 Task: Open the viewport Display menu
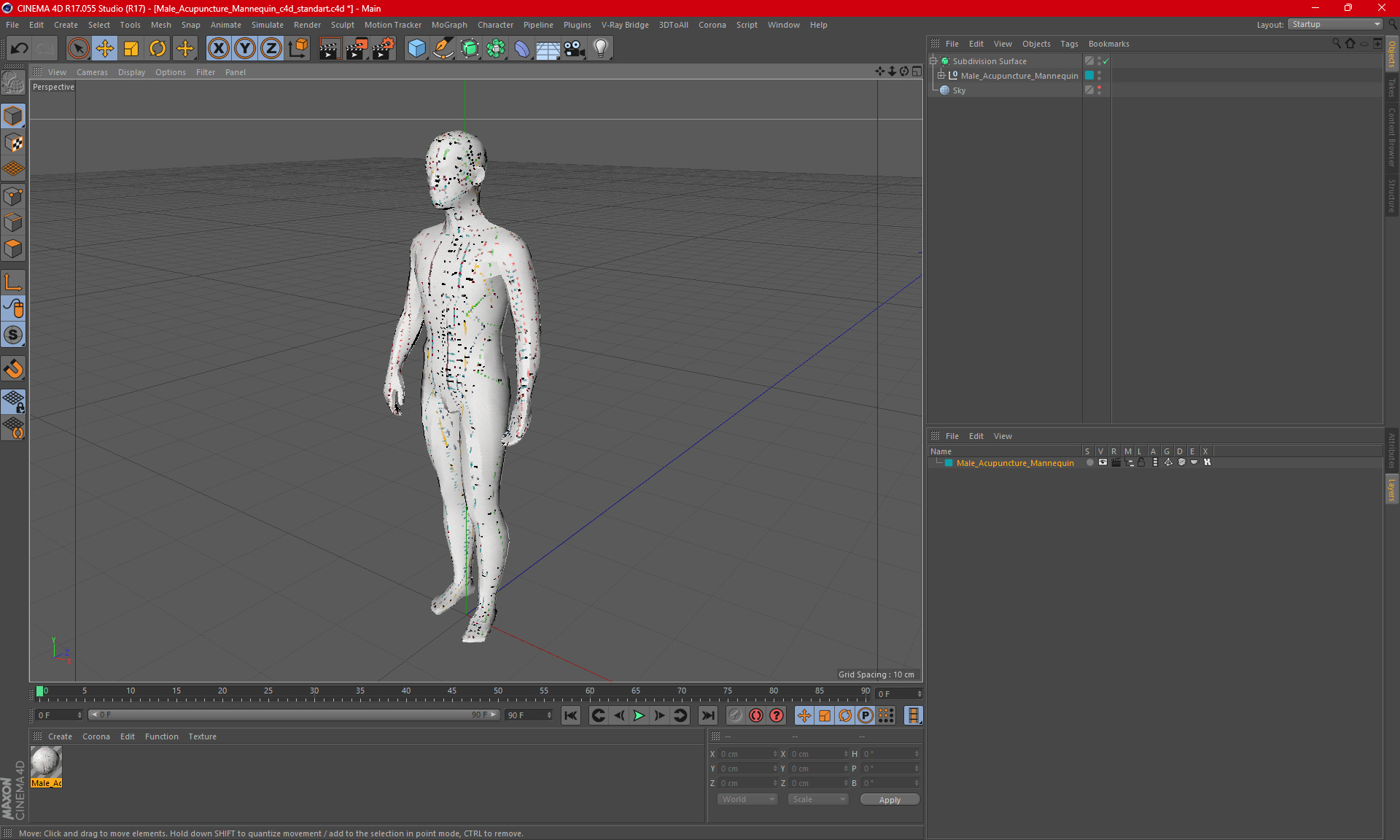pos(131,72)
